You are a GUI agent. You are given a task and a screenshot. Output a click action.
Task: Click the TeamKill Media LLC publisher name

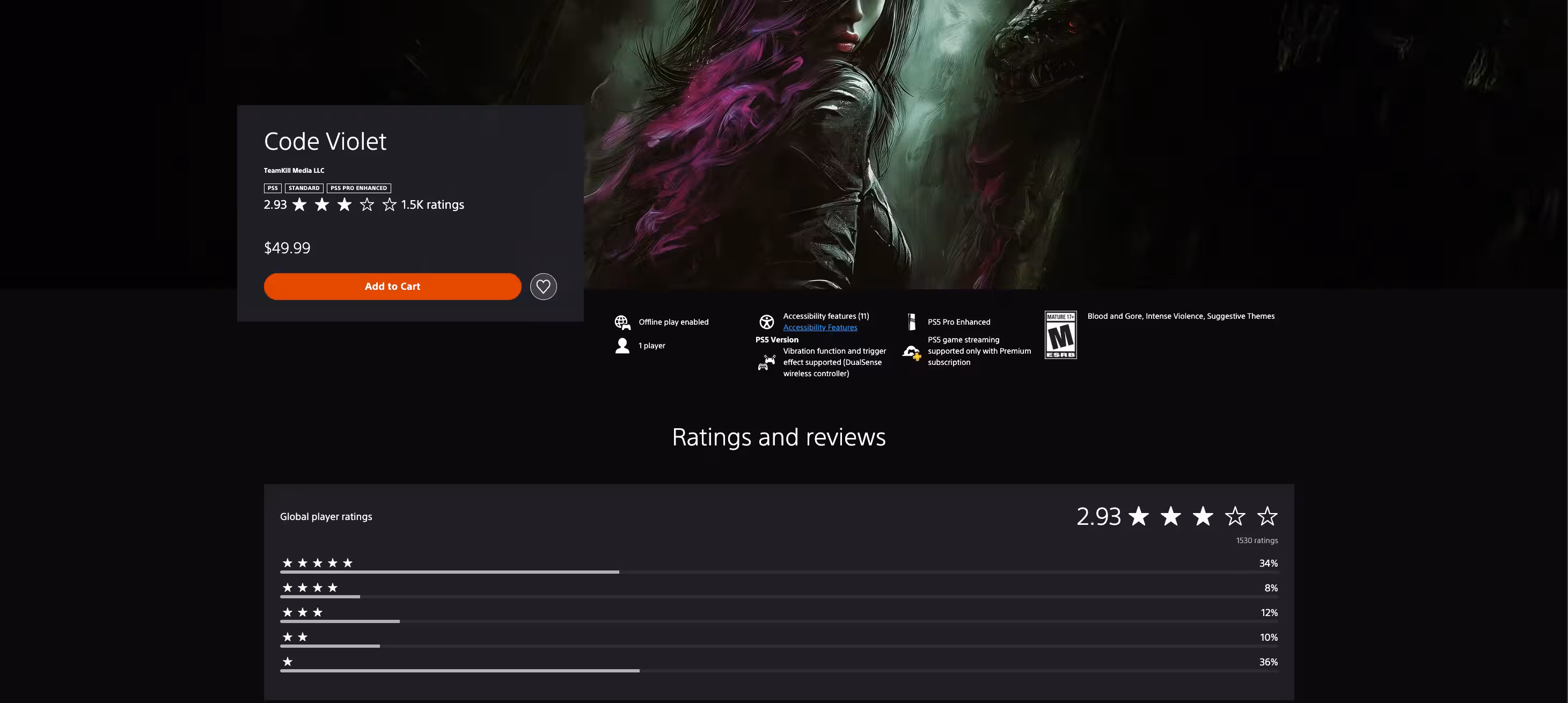294,171
